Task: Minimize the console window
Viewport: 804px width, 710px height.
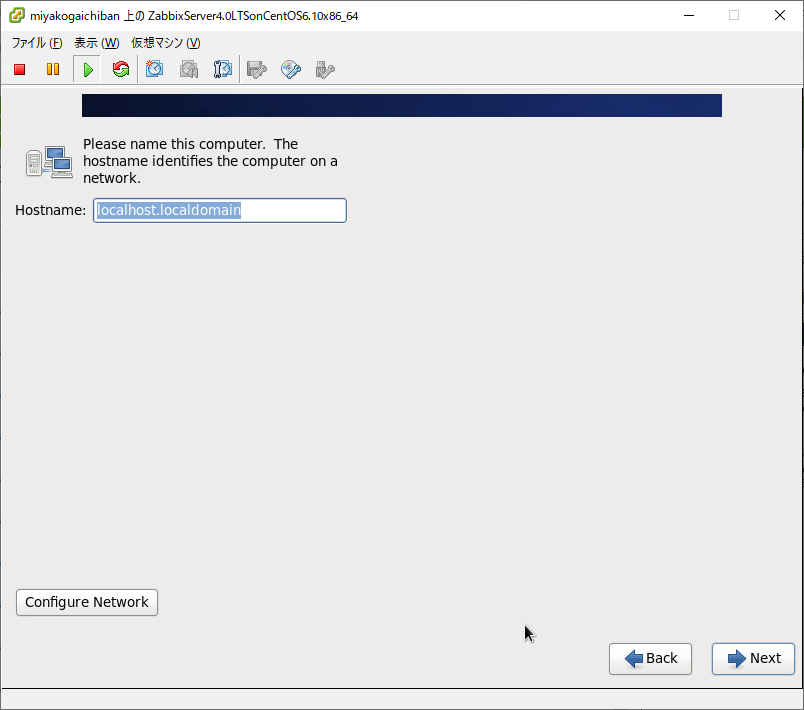Action: pos(689,15)
